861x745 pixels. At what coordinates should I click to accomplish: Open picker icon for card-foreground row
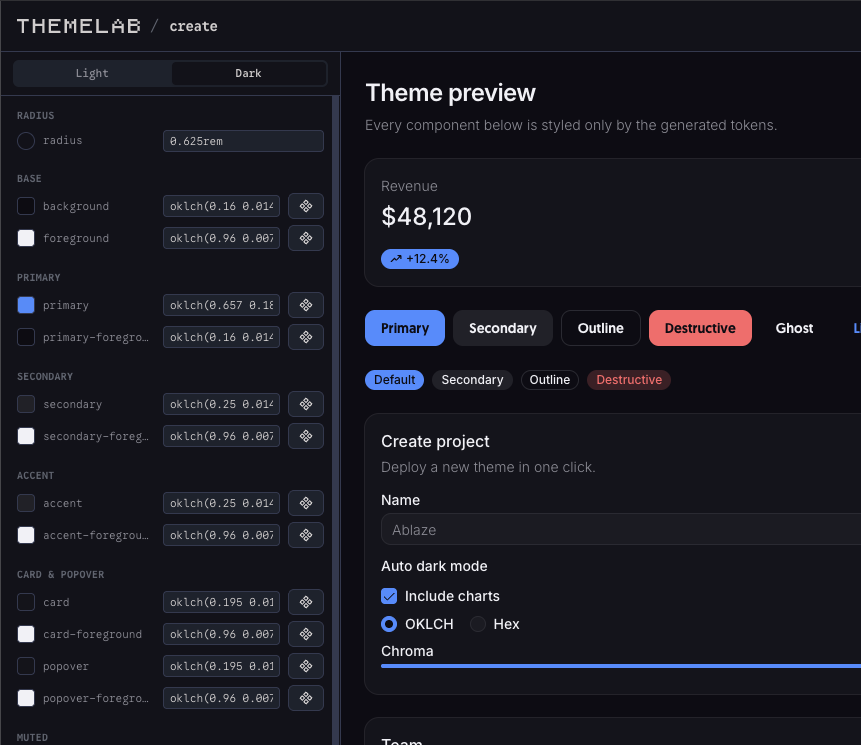coord(306,634)
